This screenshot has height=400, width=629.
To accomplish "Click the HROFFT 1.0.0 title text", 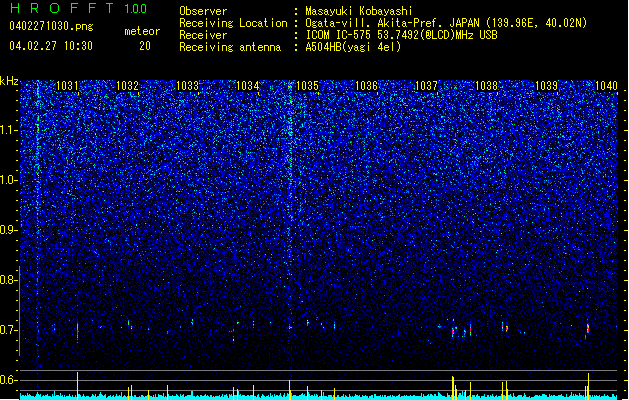I will pyautogui.click(x=78, y=8).
